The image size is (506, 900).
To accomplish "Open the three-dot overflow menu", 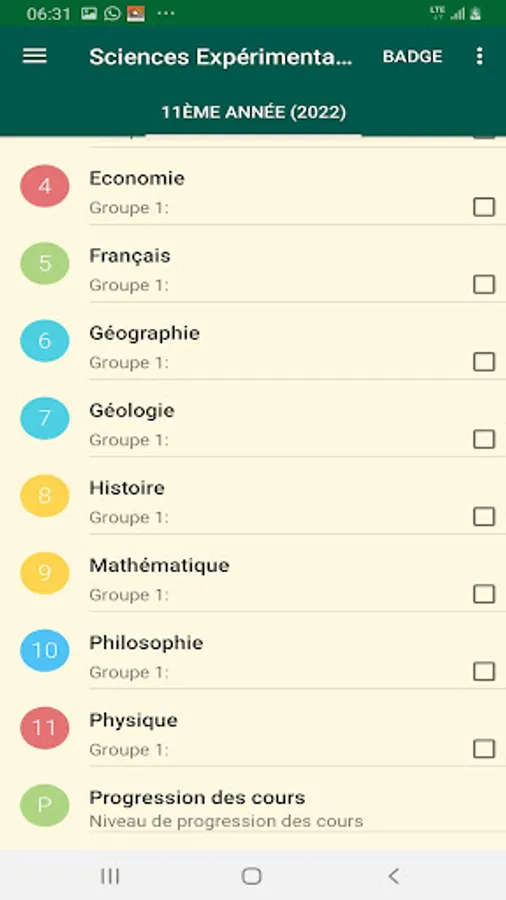I will 479,56.
